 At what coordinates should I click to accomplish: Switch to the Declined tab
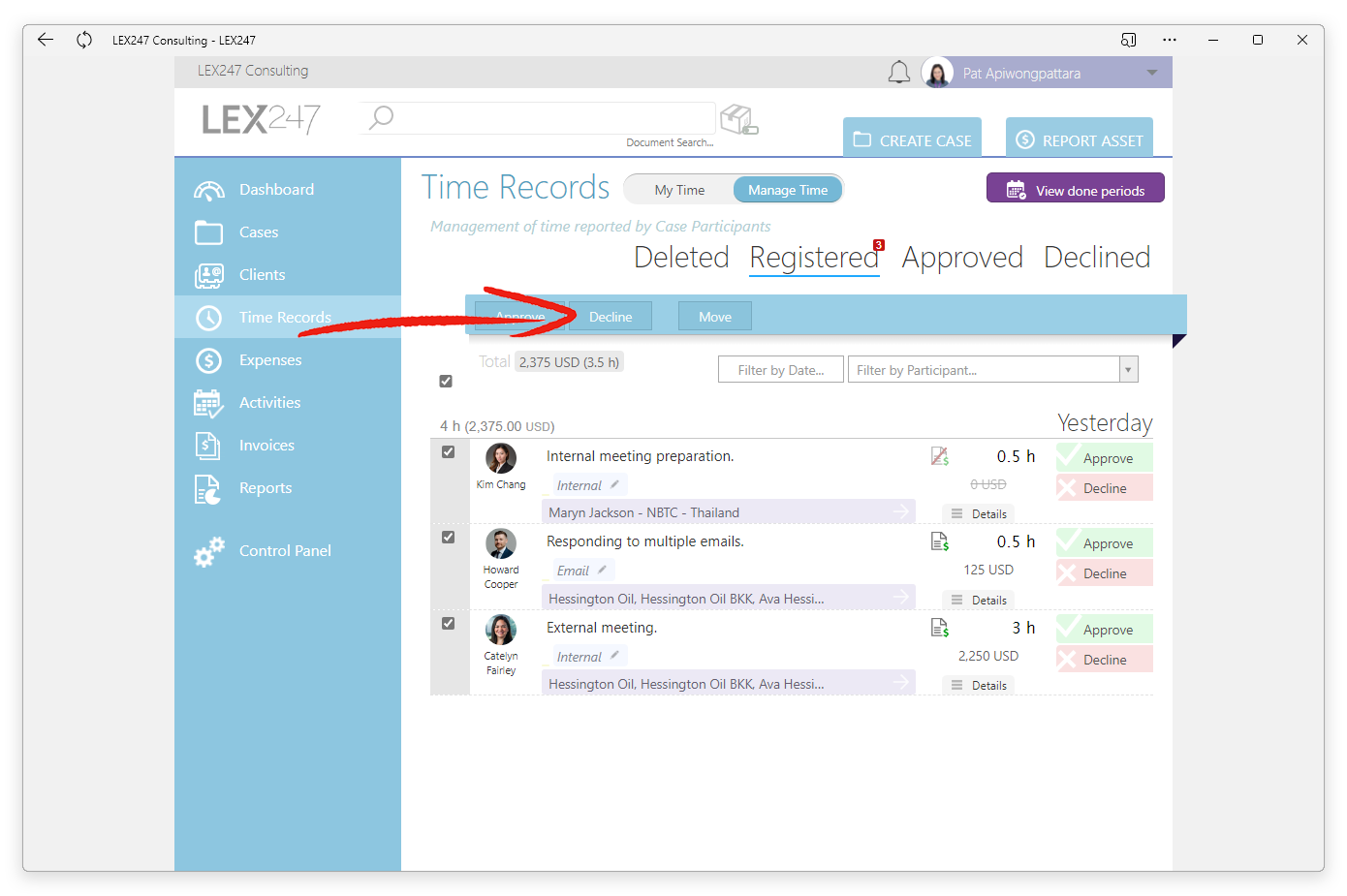coord(1097,257)
